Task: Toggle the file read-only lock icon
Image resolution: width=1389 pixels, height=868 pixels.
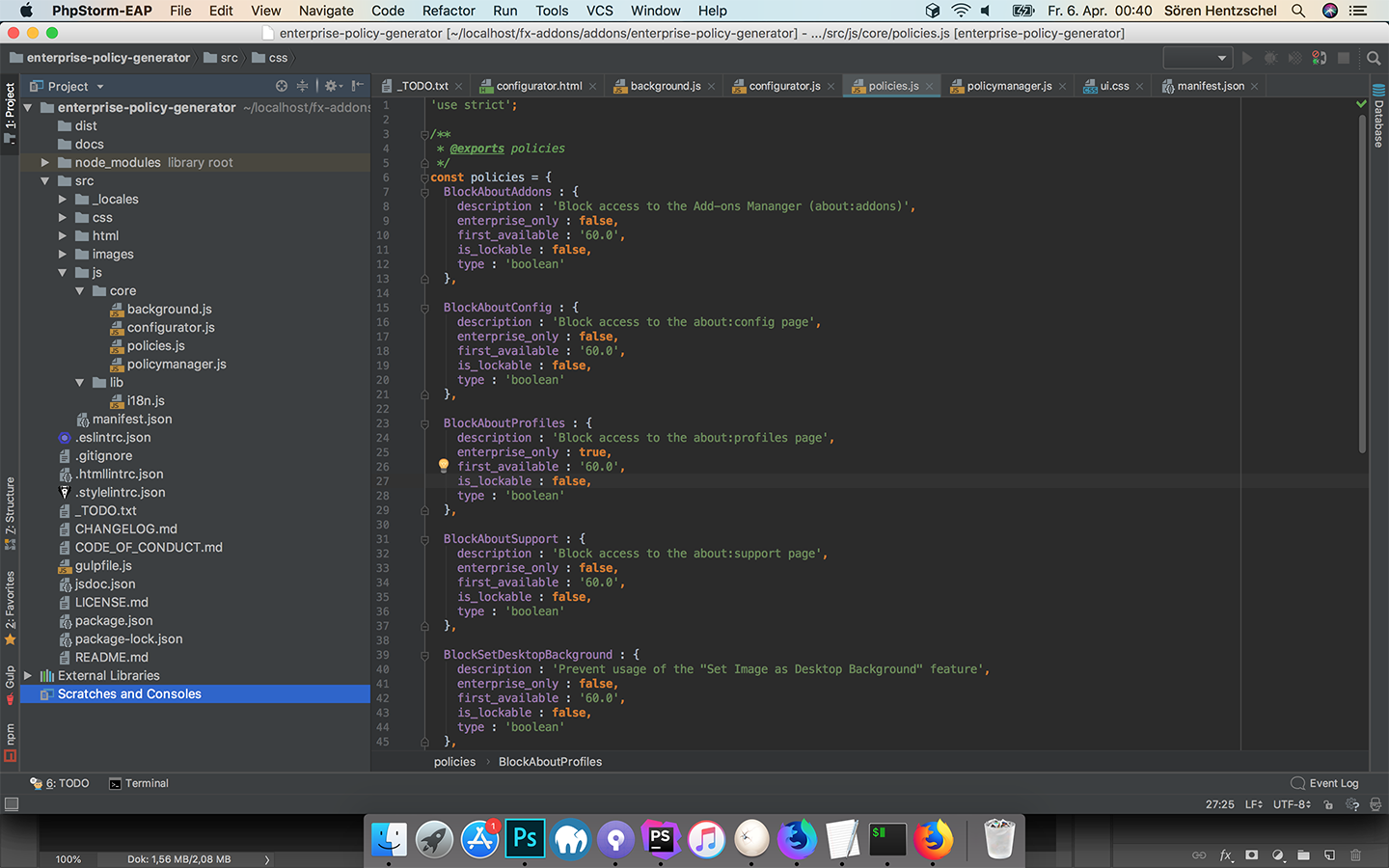Action: [x=1328, y=804]
